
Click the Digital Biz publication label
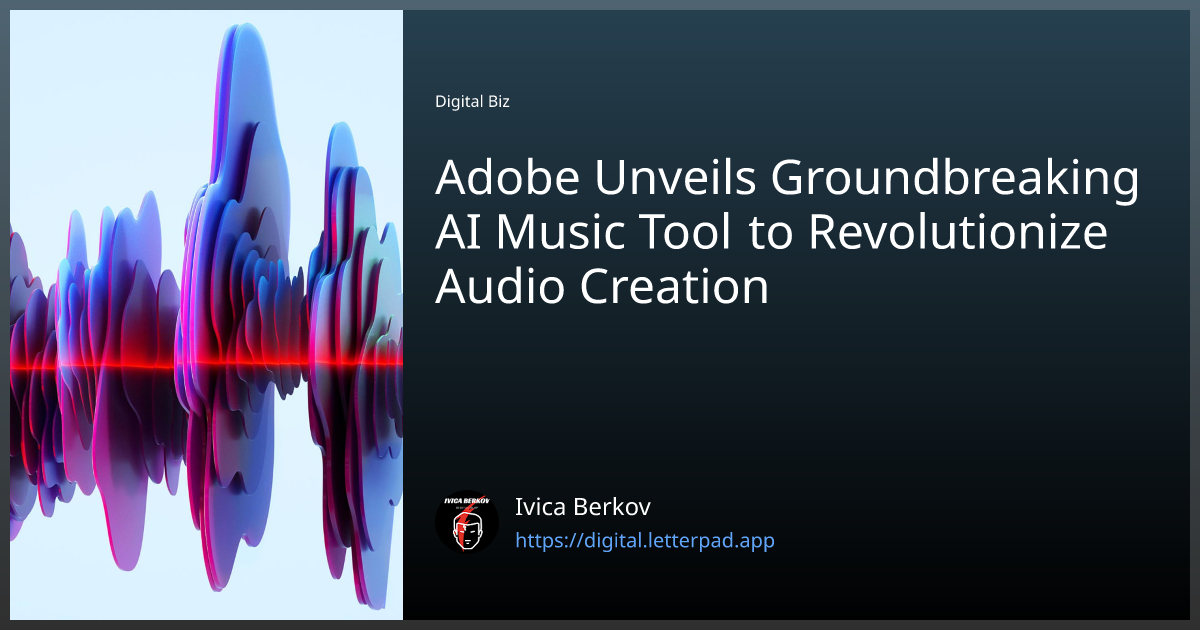(x=472, y=101)
